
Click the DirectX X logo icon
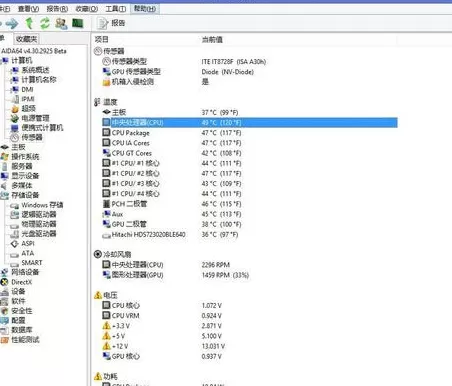click(x=4, y=282)
